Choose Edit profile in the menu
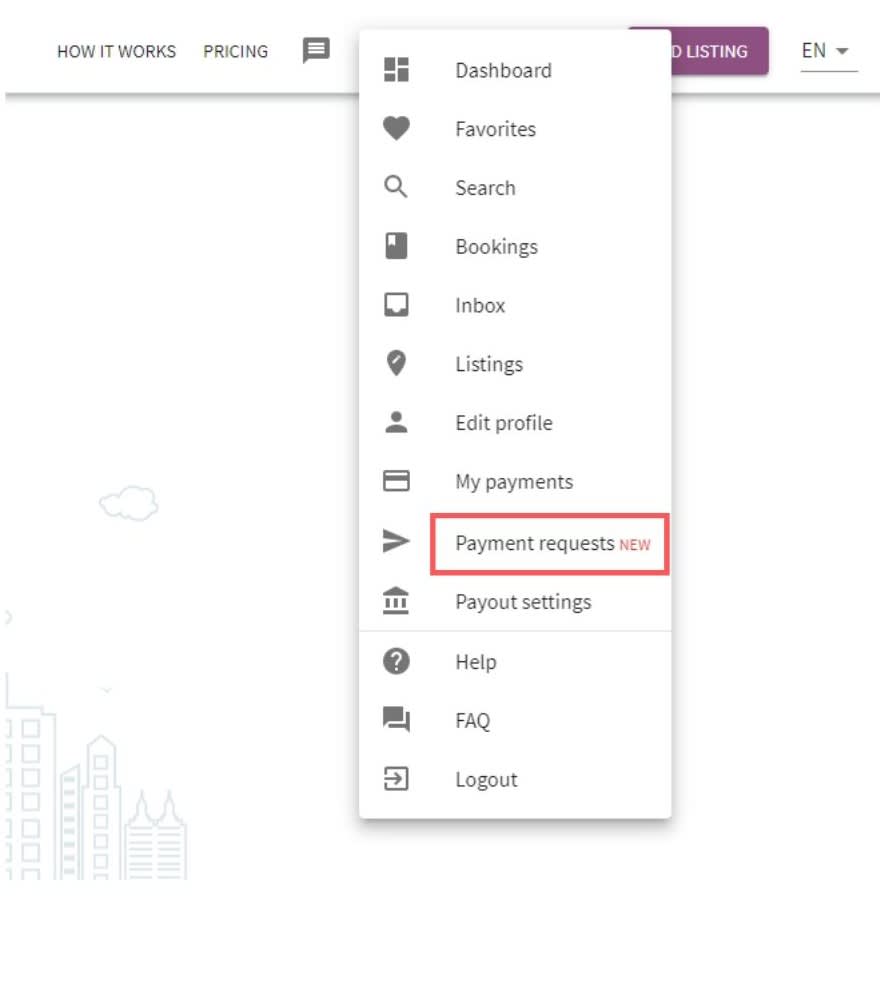The width and height of the screenshot is (880, 987). click(x=515, y=422)
